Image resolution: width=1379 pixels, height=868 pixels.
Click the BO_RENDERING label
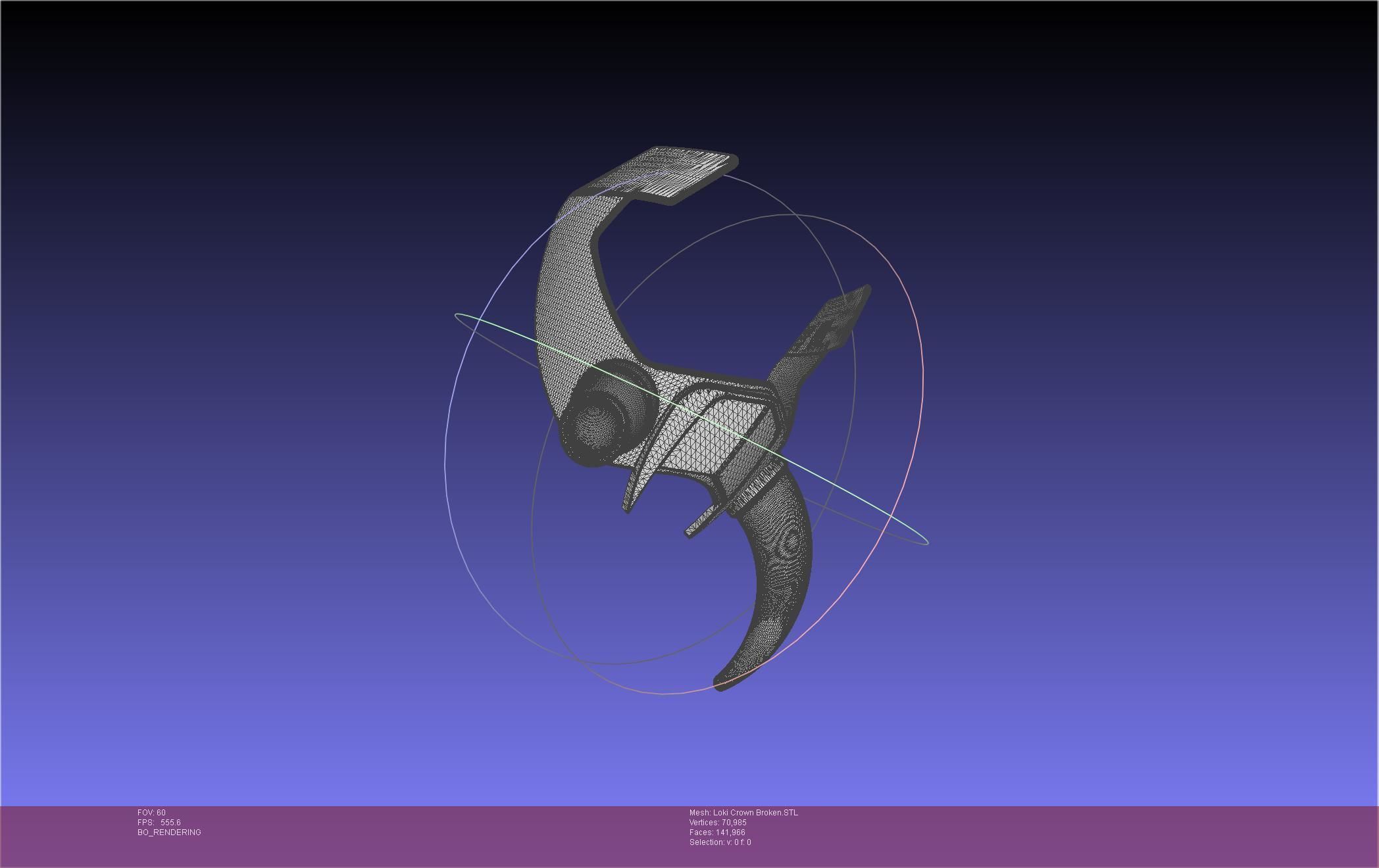(169, 832)
